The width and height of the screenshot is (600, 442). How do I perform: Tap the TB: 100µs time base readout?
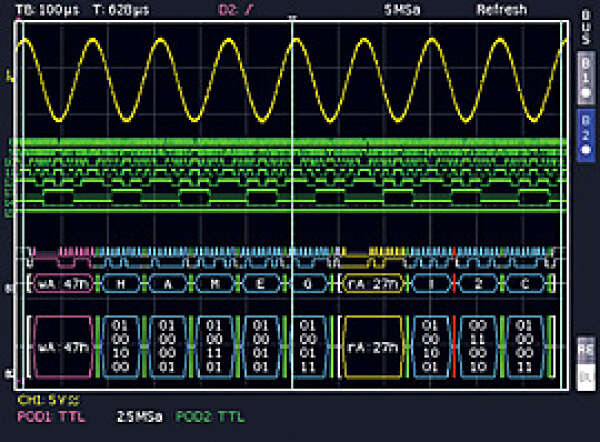pyautogui.click(x=47, y=9)
